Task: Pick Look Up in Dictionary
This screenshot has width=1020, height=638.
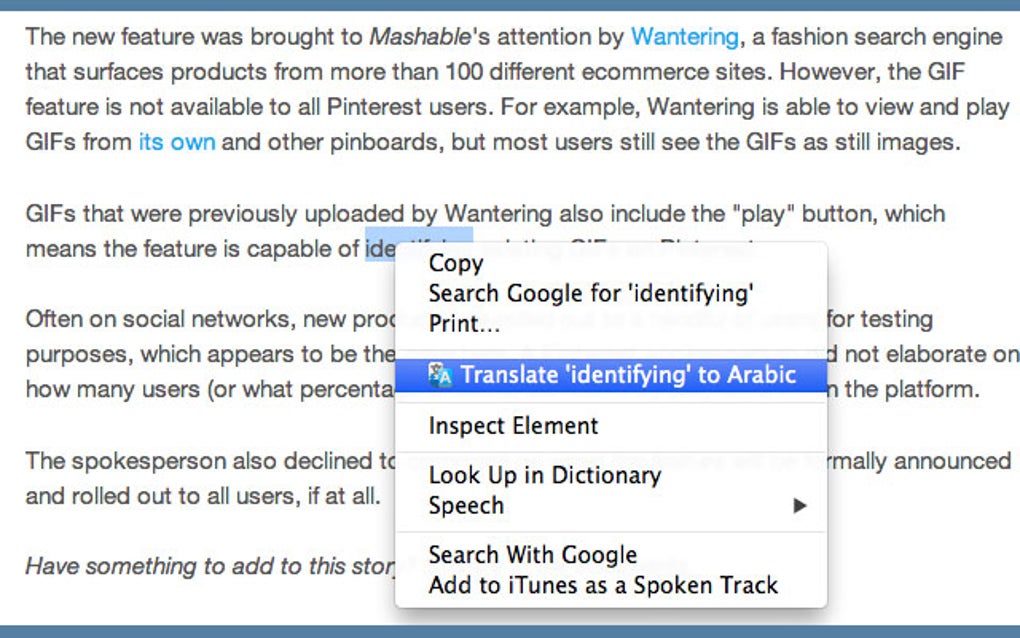Action: (544, 476)
